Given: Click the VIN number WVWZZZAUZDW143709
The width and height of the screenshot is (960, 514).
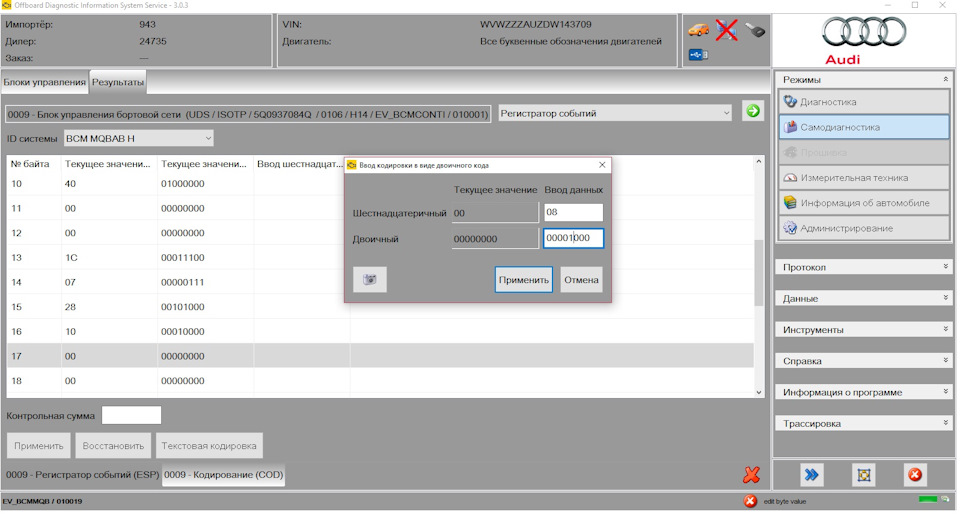Looking at the screenshot, I should tap(536, 24).
